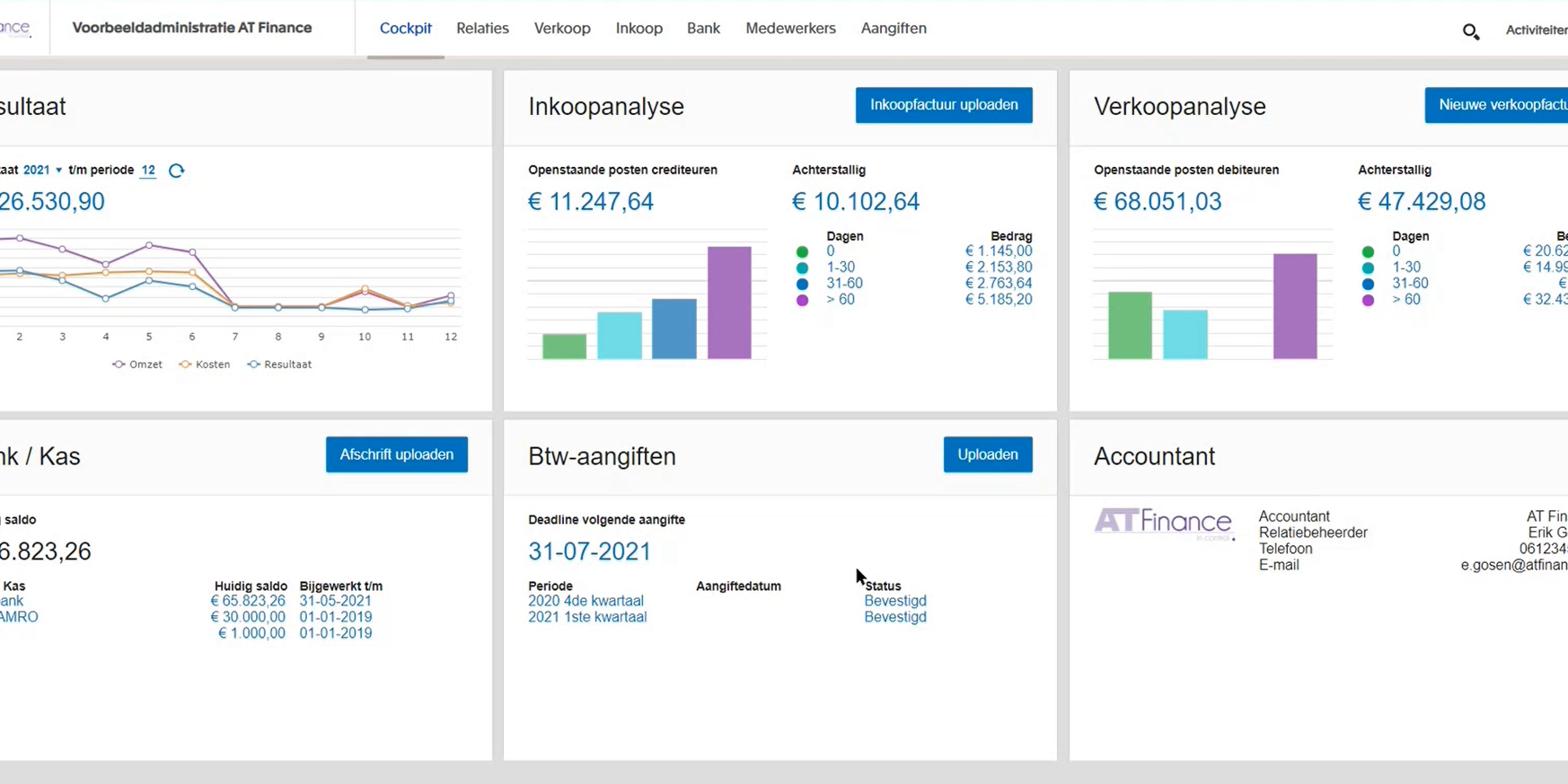Click the € 47.429,08 overdue debtors amount
The height and width of the screenshot is (784, 1568).
coord(1422,202)
